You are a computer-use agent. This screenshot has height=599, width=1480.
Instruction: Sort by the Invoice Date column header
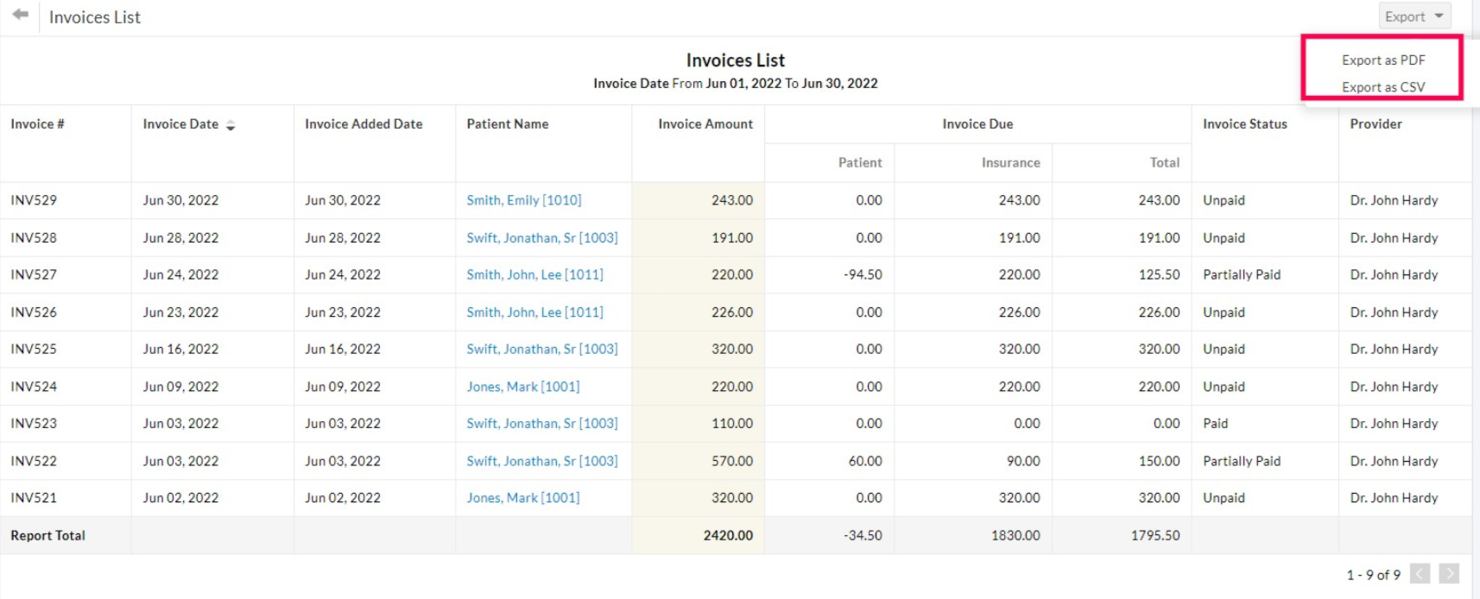tap(182, 123)
